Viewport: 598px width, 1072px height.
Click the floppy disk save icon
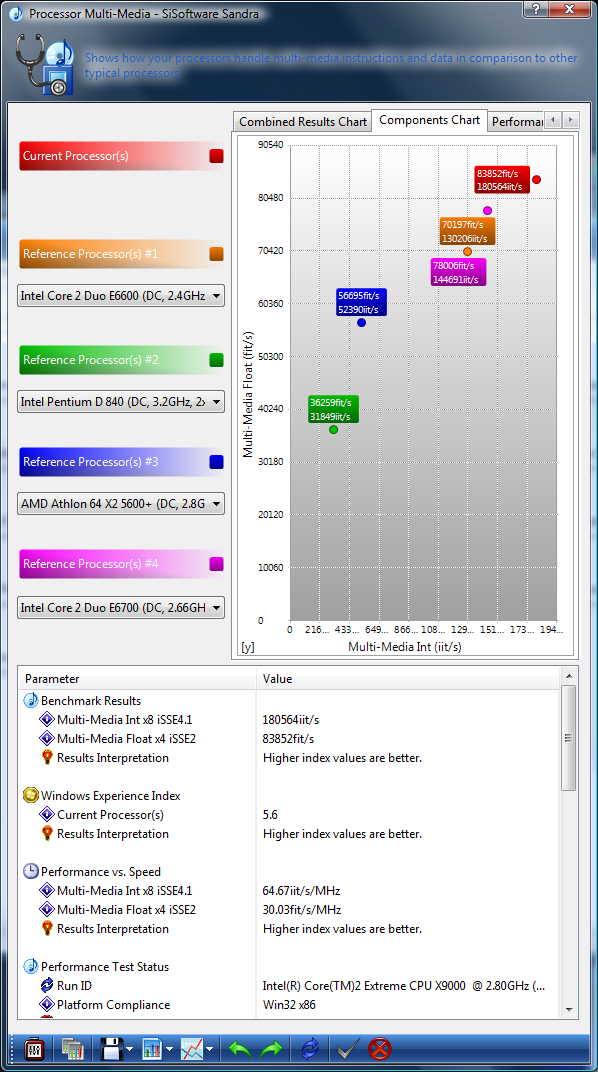pyautogui.click(x=111, y=1048)
